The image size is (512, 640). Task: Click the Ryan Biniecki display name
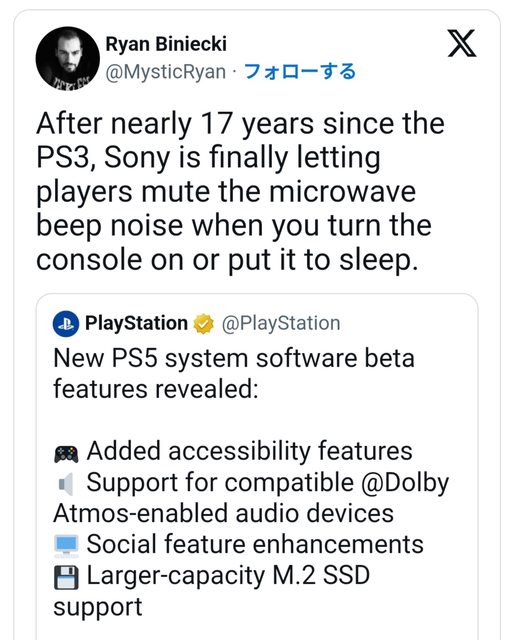coord(166,44)
